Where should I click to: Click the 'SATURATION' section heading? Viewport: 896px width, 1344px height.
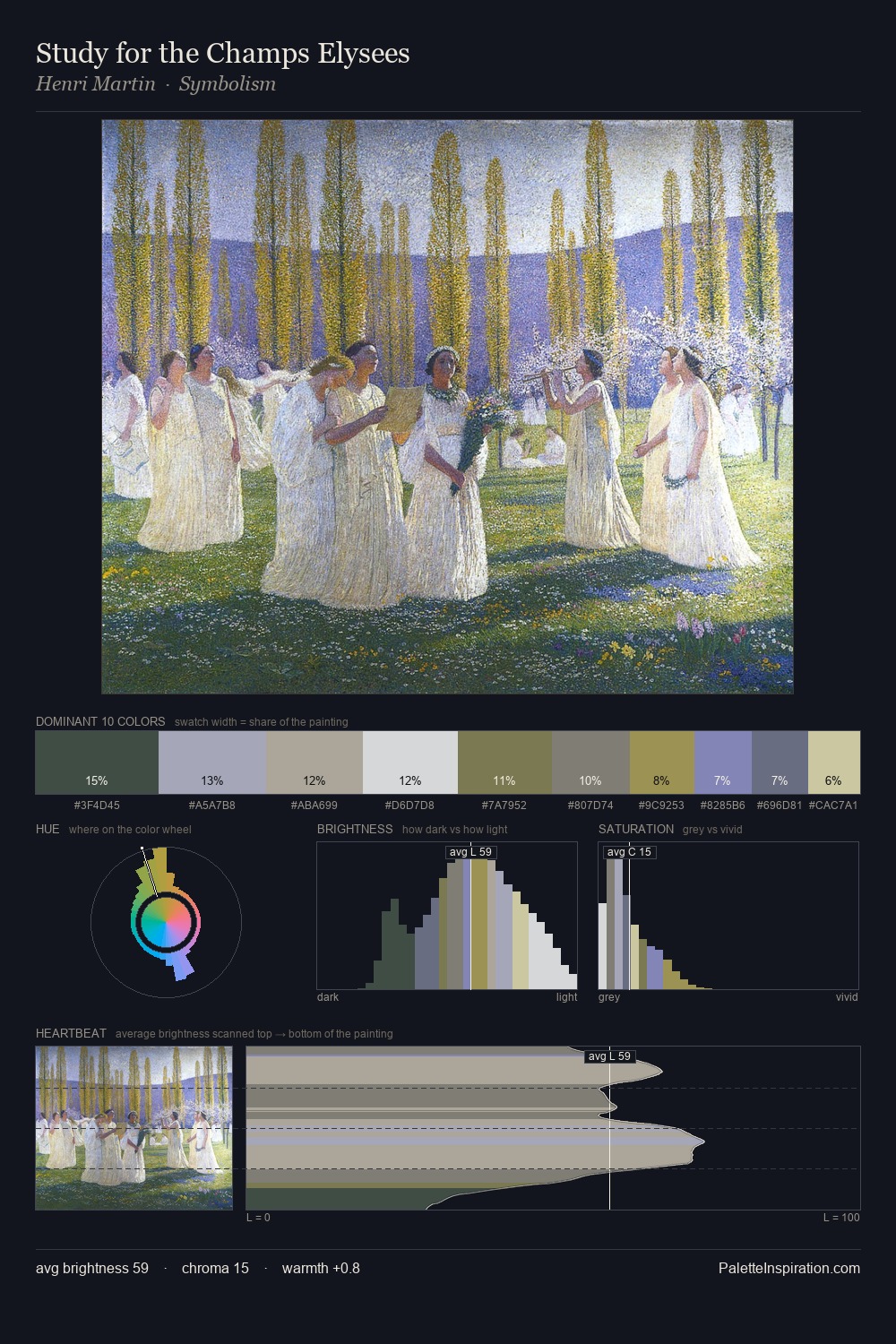(x=636, y=829)
